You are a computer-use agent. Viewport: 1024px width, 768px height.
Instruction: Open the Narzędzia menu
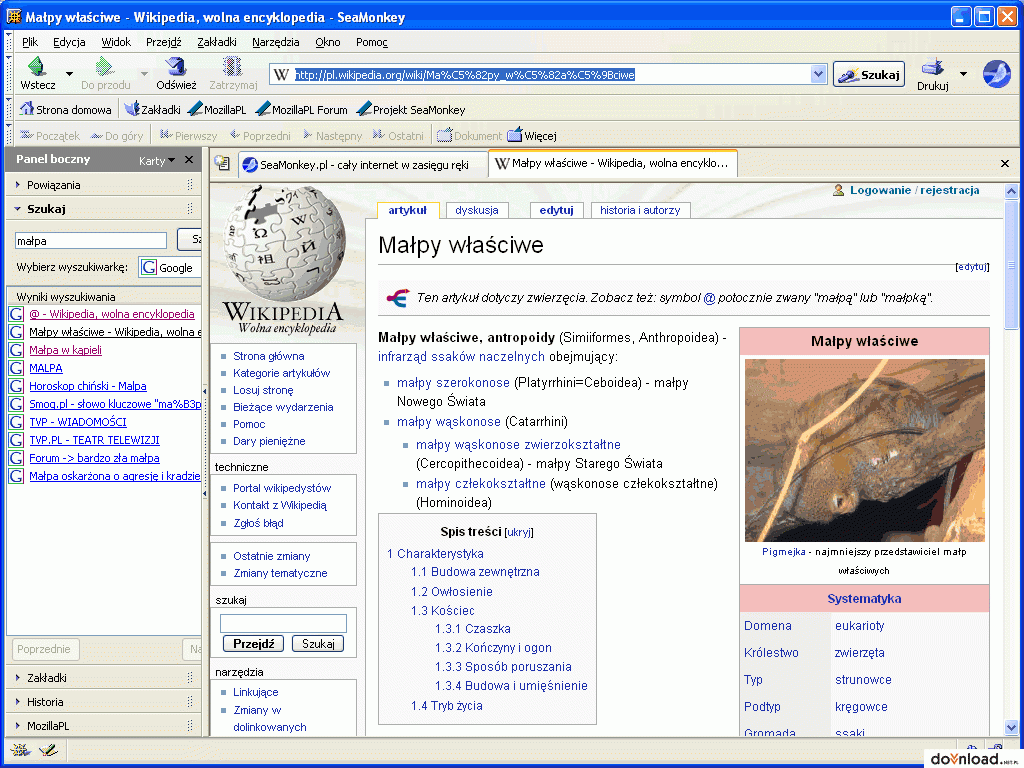(276, 42)
